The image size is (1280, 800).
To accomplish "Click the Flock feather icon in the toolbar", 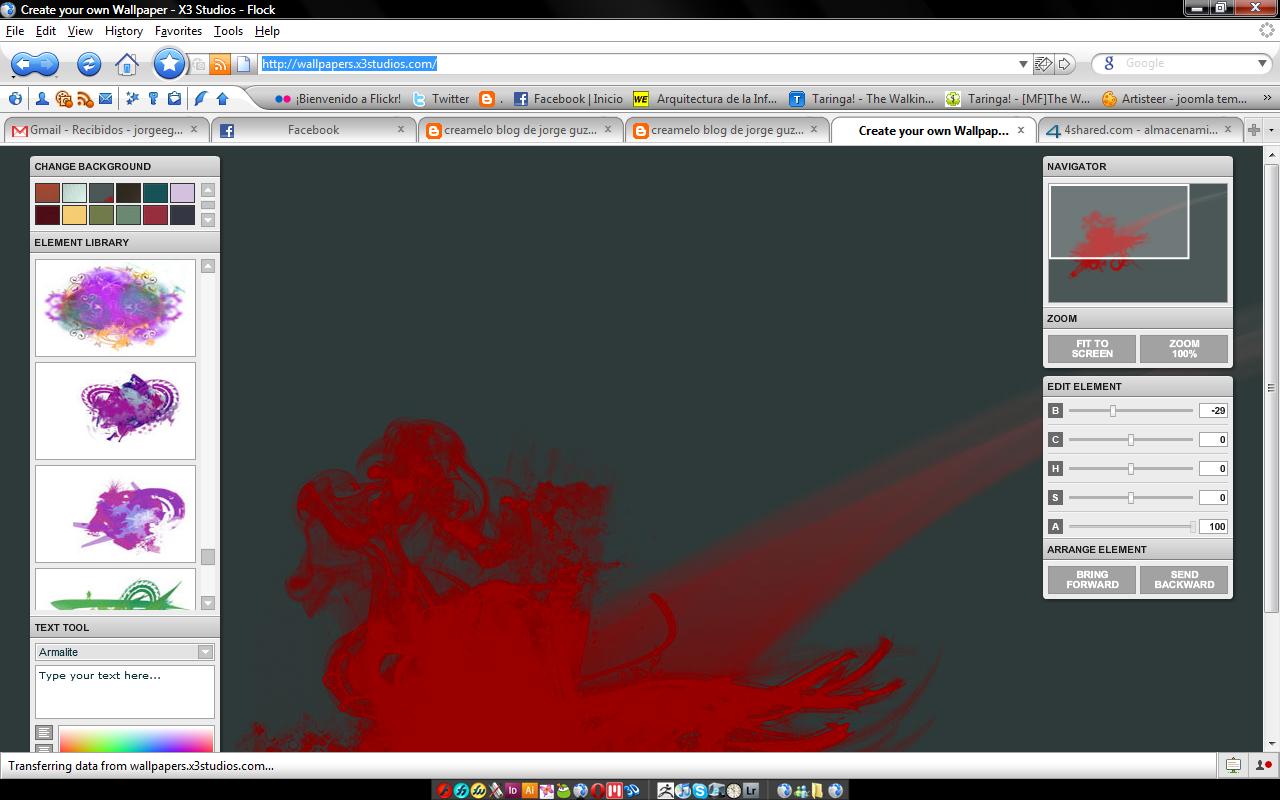I will pos(199,97).
